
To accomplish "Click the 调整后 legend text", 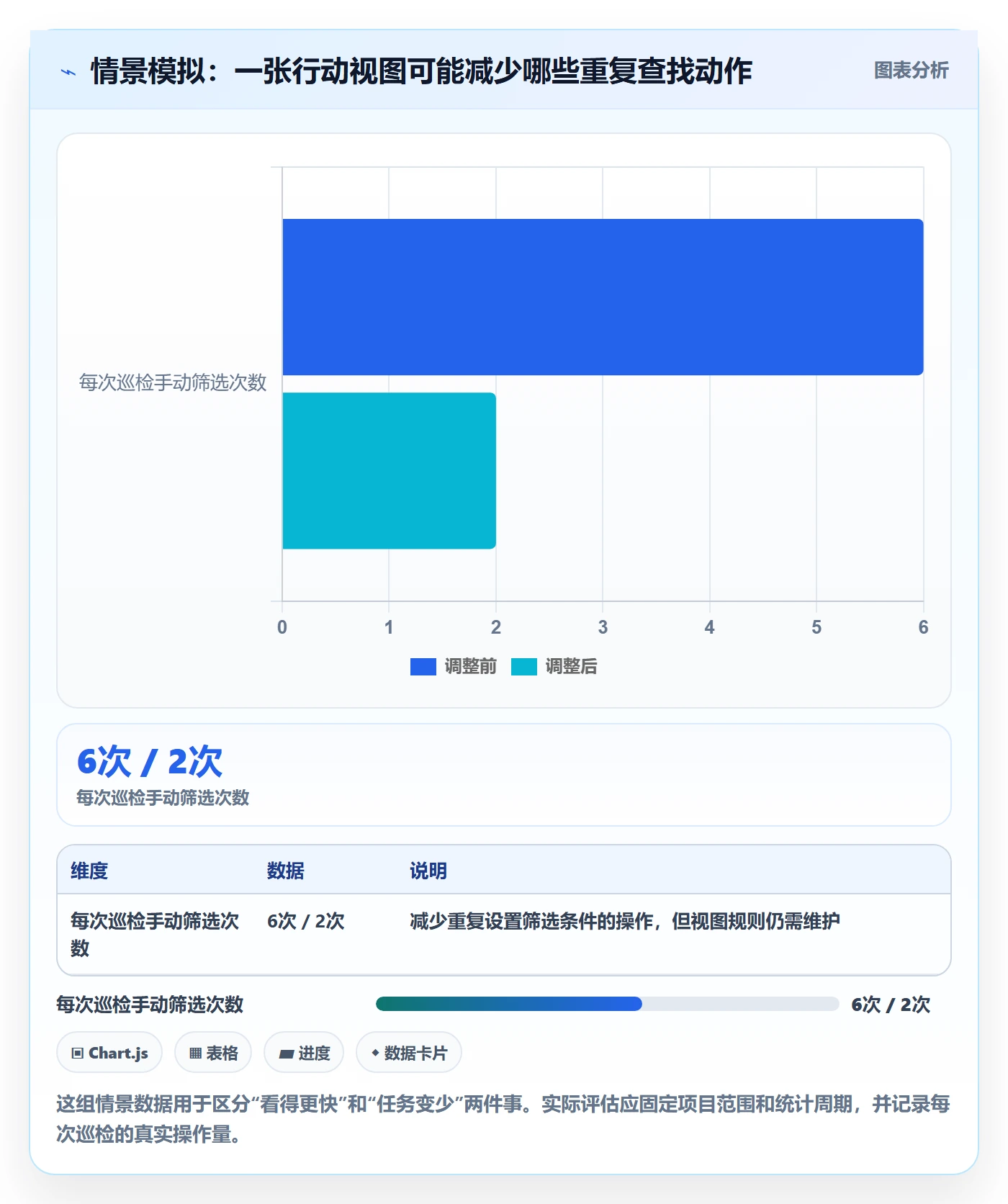I will pyautogui.click(x=572, y=667).
